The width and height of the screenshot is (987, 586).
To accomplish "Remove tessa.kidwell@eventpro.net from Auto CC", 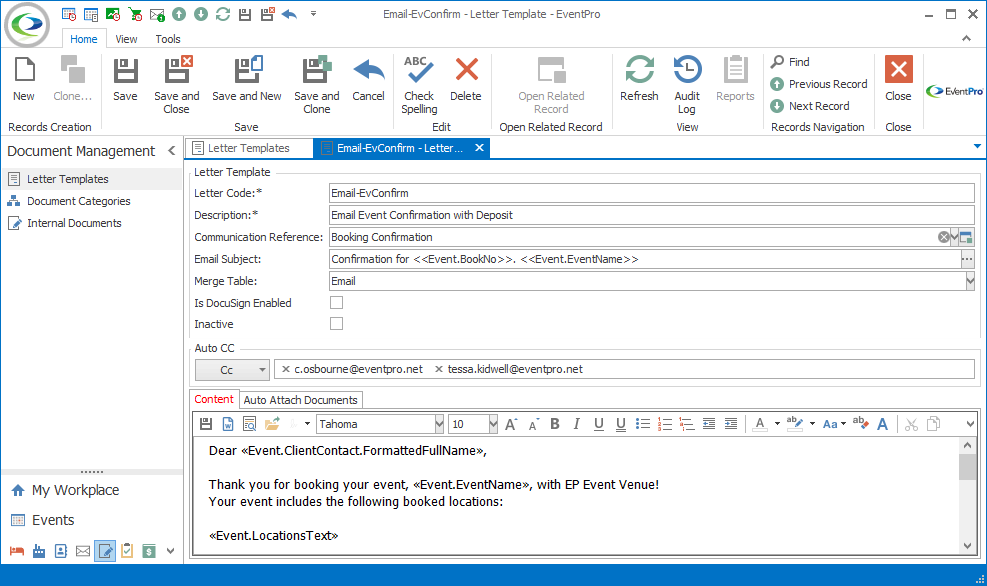I will click(x=439, y=369).
